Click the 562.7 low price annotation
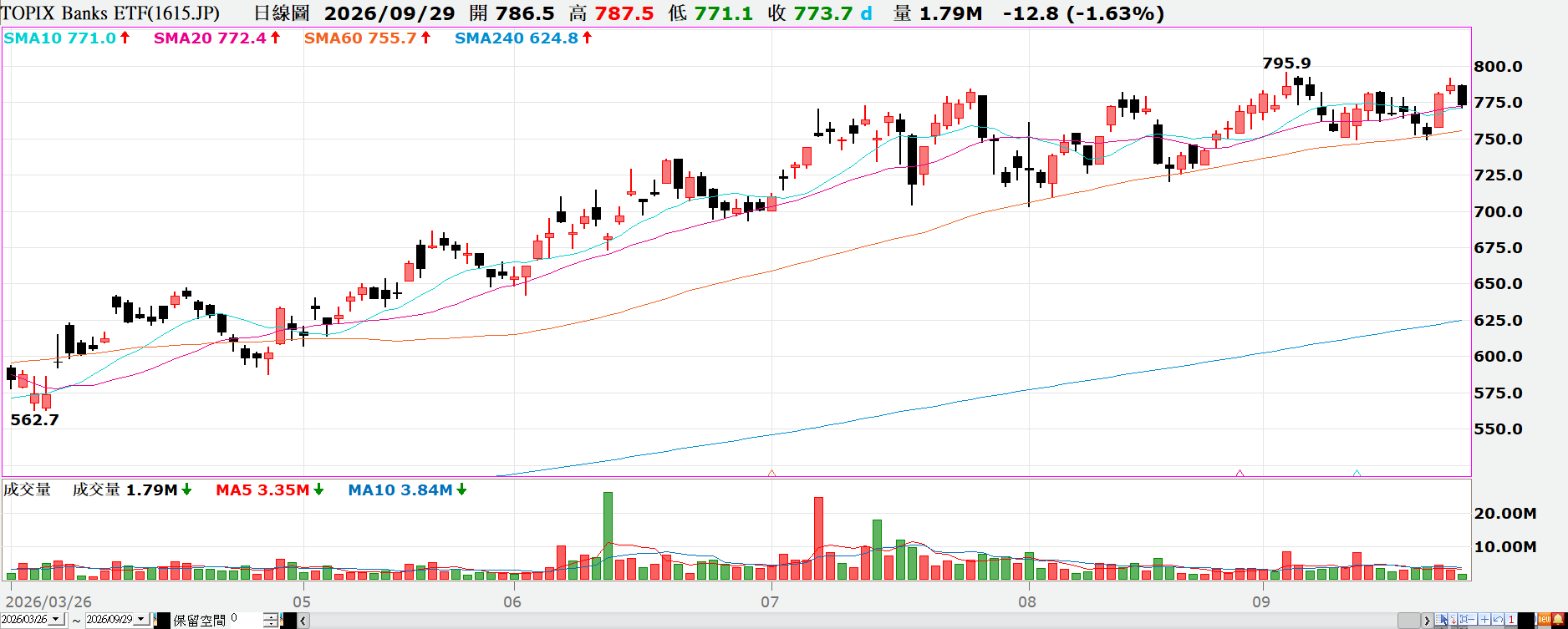The width and height of the screenshot is (1568, 629). (x=34, y=419)
